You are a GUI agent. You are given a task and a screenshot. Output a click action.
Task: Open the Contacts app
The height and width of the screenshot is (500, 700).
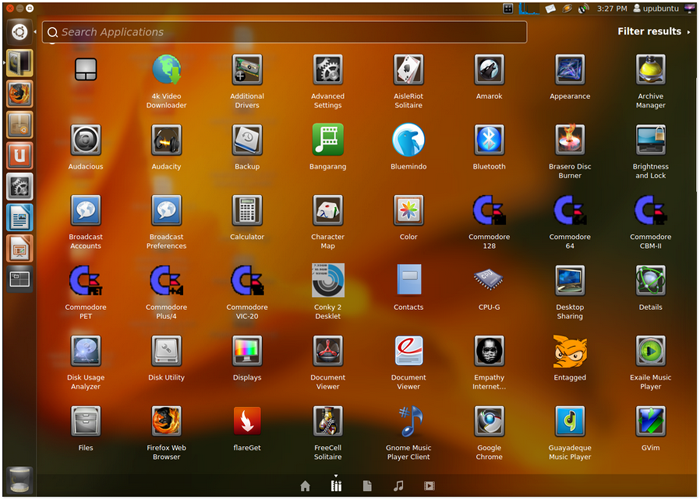tap(409, 279)
